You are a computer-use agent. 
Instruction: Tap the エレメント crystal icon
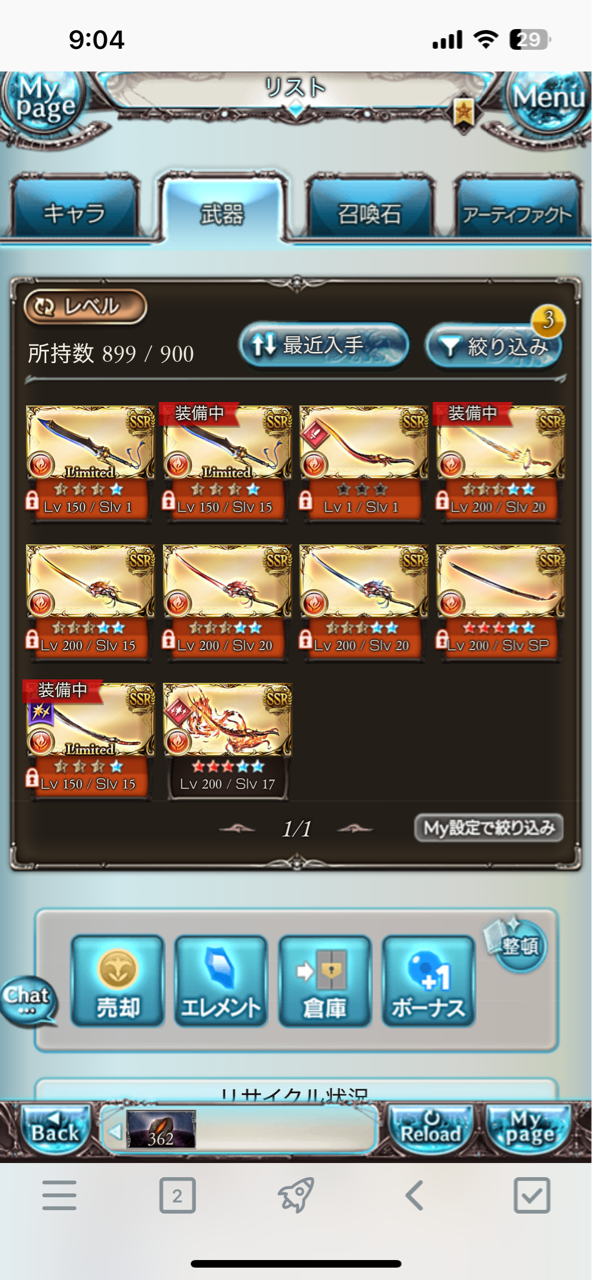pos(221,981)
